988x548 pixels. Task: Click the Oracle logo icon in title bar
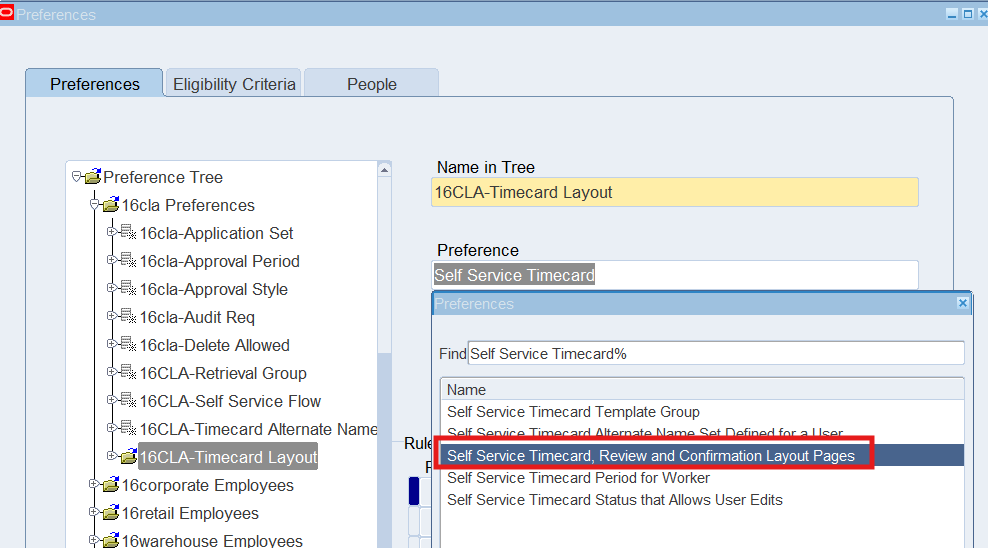click(8, 14)
